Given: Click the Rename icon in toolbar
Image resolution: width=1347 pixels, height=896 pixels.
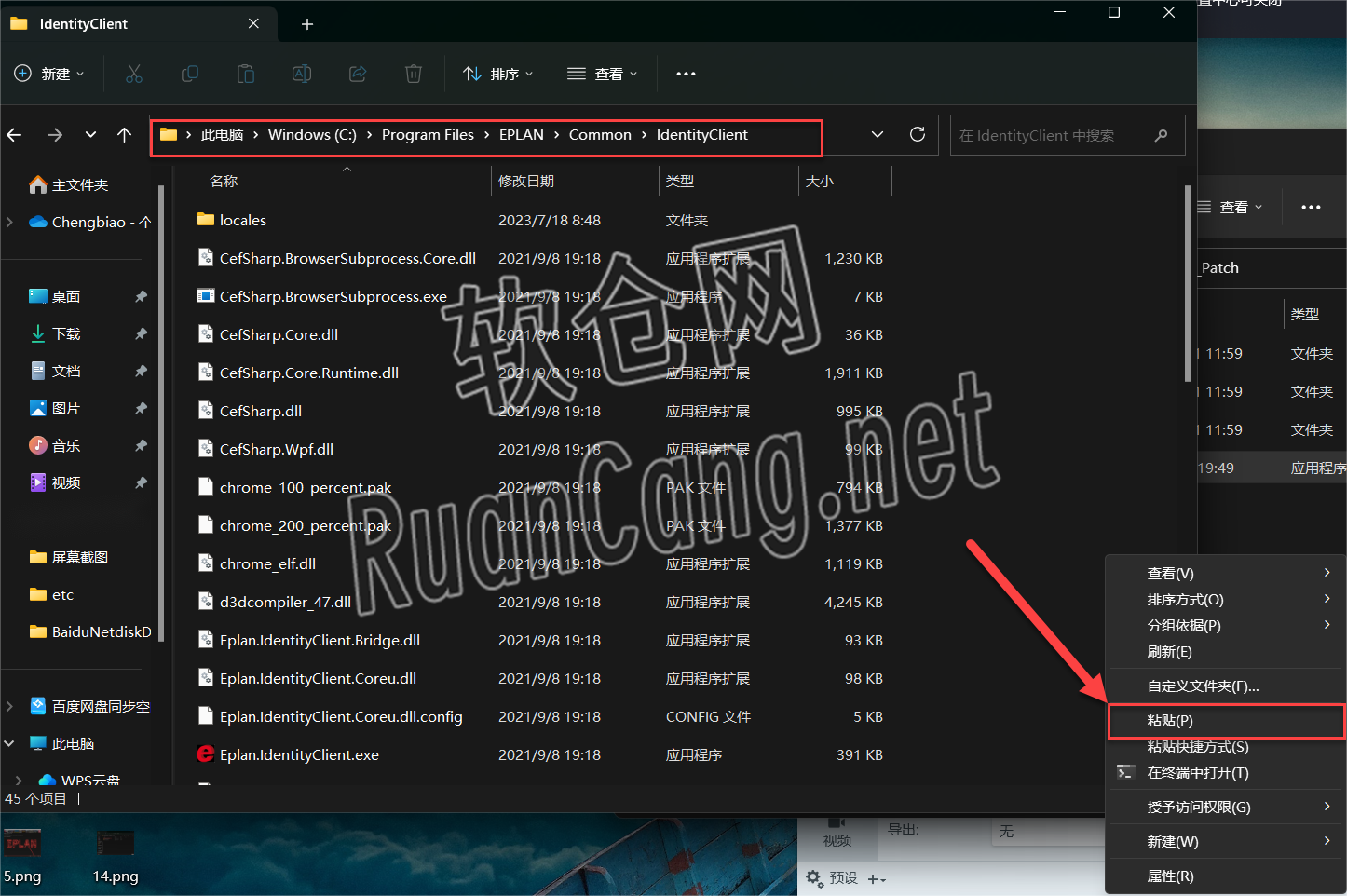Looking at the screenshot, I should click(302, 74).
